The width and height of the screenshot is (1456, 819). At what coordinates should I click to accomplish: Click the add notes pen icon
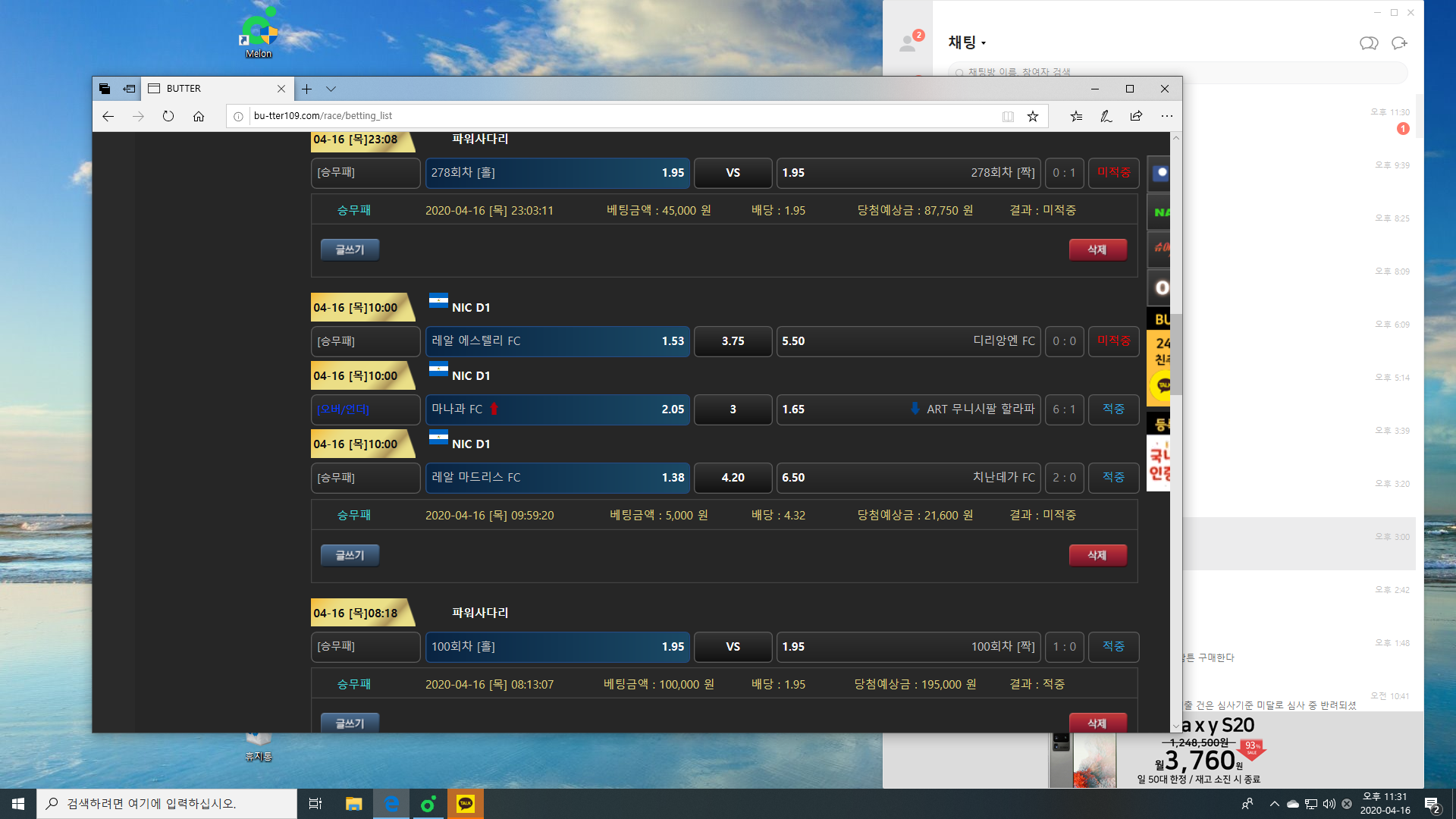coord(1106,116)
